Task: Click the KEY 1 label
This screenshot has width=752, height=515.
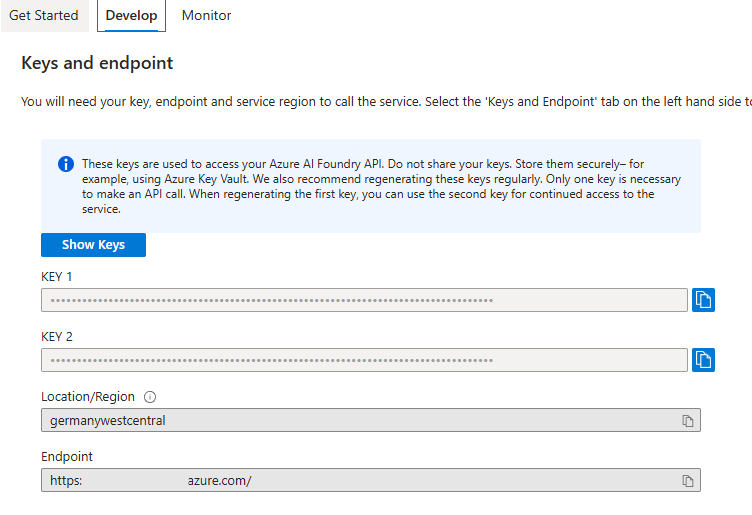Action: tap(57, 276)
